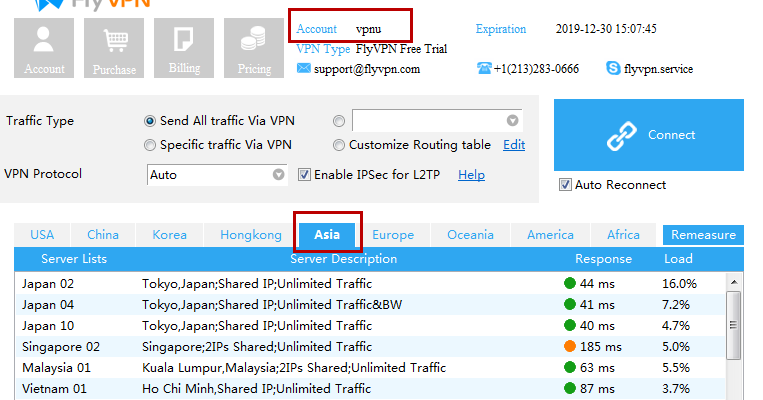The image size is (763, 400).
Task: Sort by the Server Description header
Action: pyautogui.click(x=344, y=259)
